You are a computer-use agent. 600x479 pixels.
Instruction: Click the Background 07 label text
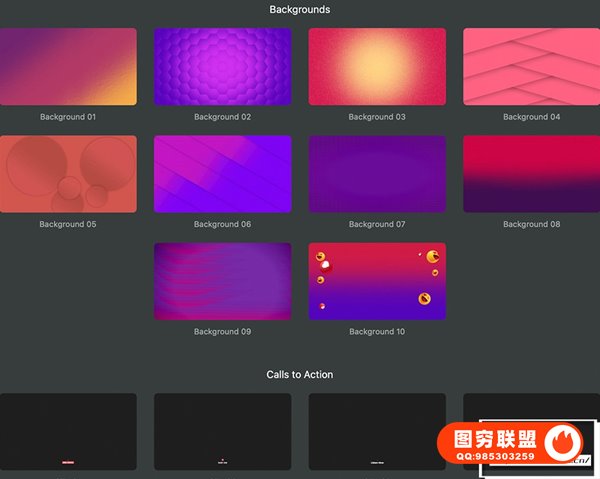click(377, 224)
